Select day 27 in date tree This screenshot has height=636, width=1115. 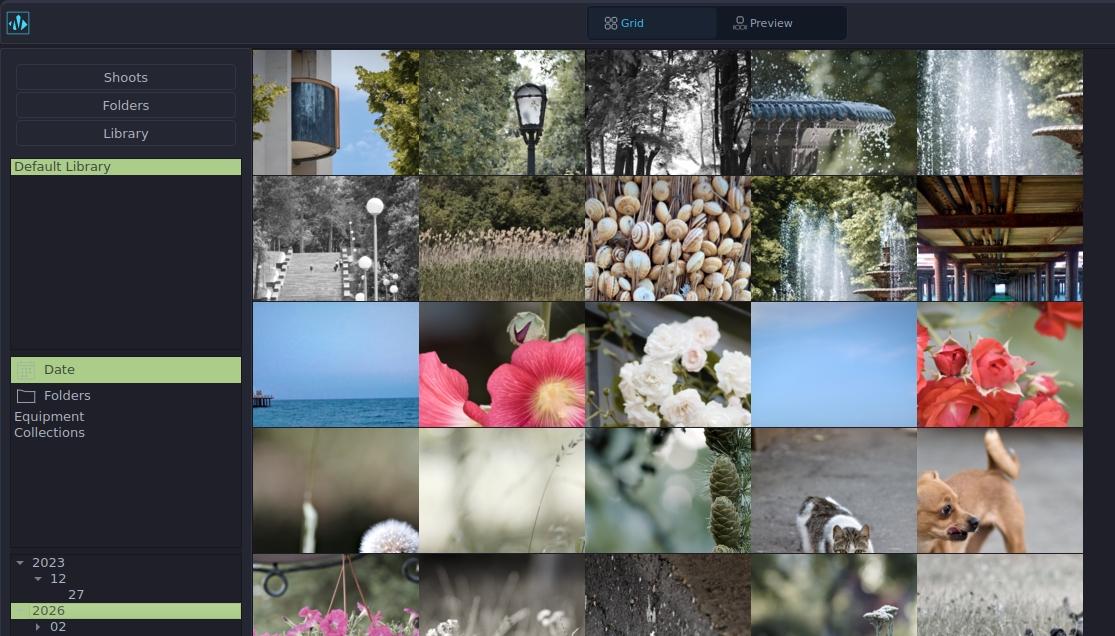(76, 595)
